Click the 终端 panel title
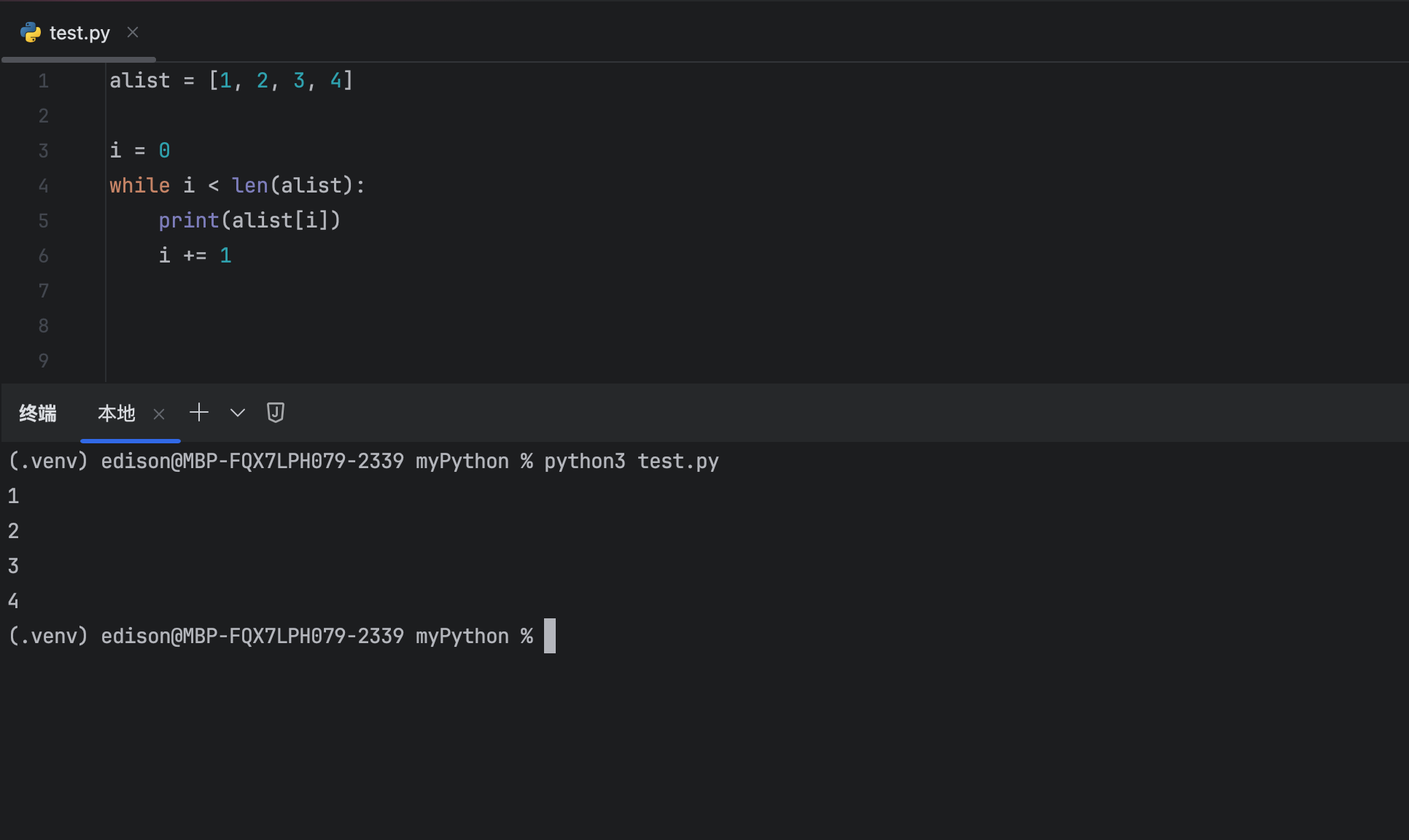Screen dimensions: 1409x840 (38, 413)
